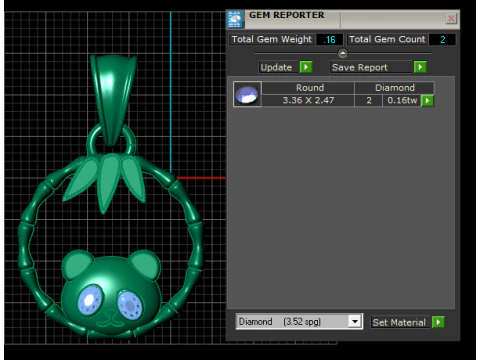Select the round gem thumbnail in the list

pos(247,94)
